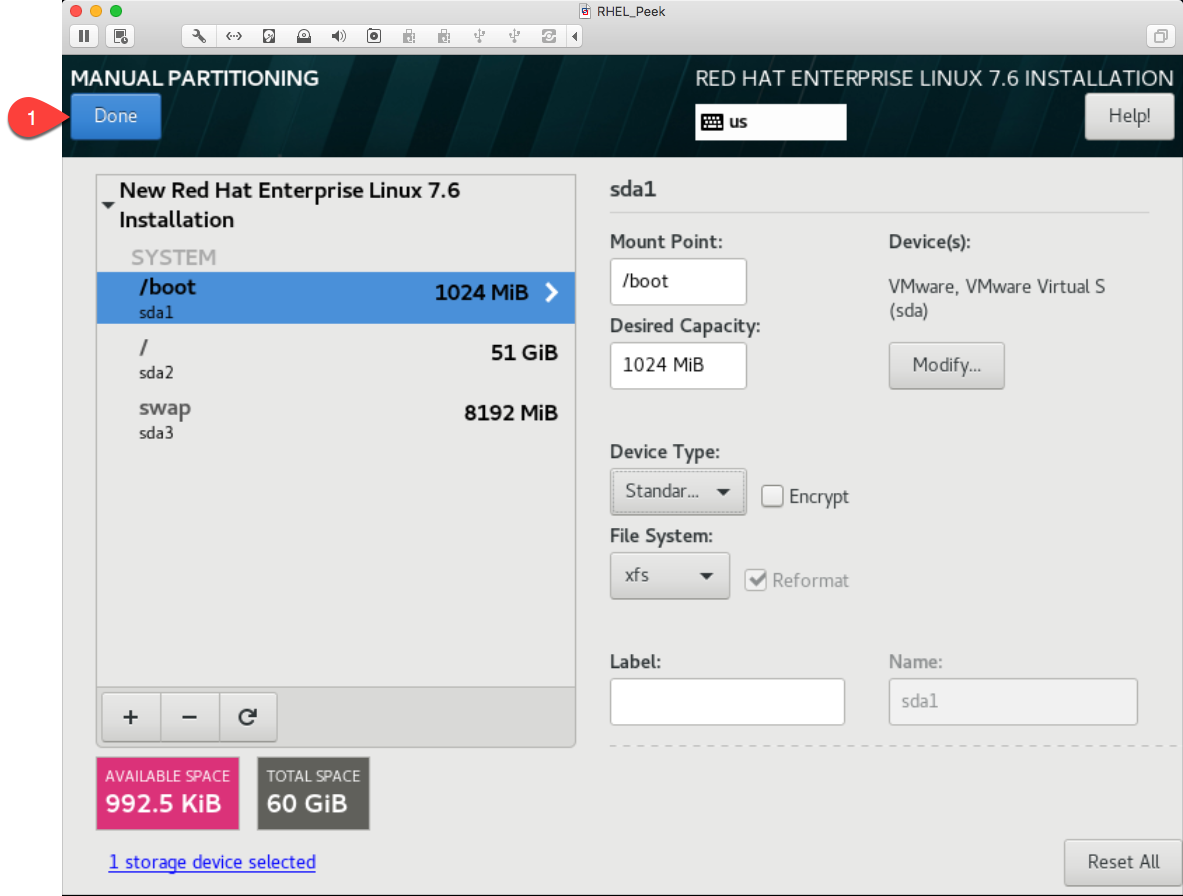Click the enter full-window icon at top right

tap(1160, 36)
